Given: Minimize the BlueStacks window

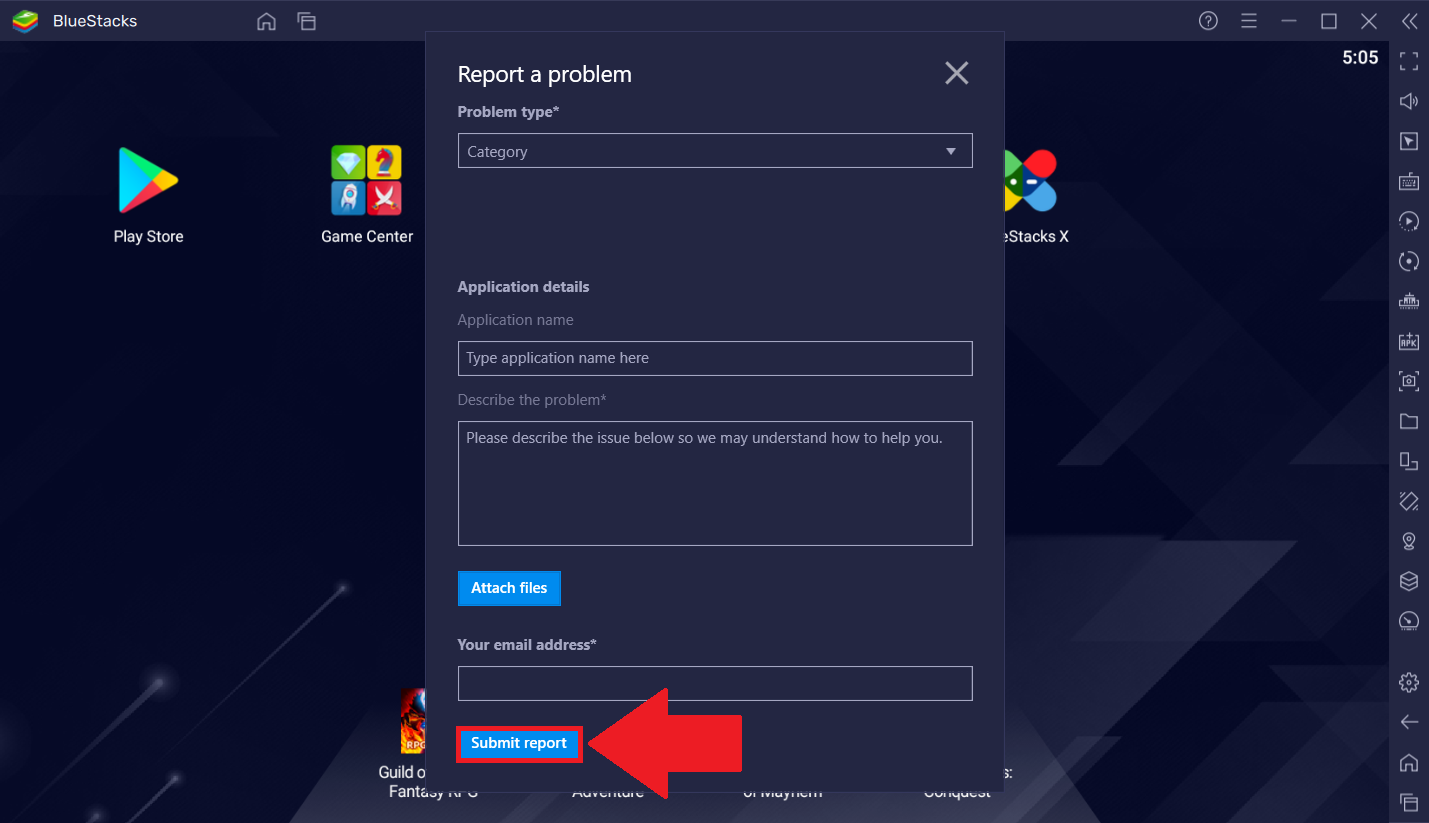Looking at the screenshot, I should pyautogui.click(x=1289, y=21).
